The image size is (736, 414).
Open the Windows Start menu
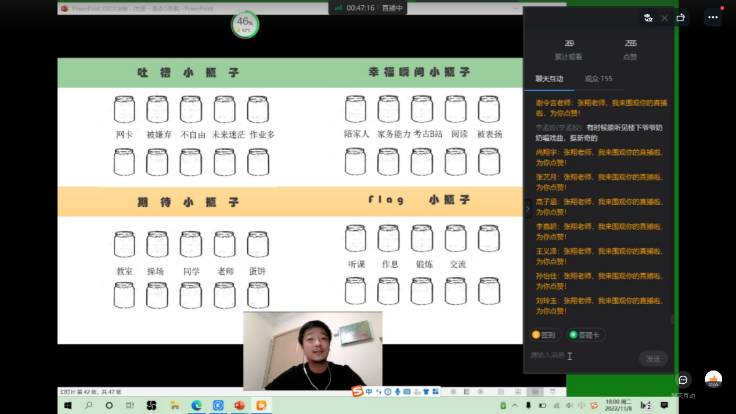[x=68, y=405]
